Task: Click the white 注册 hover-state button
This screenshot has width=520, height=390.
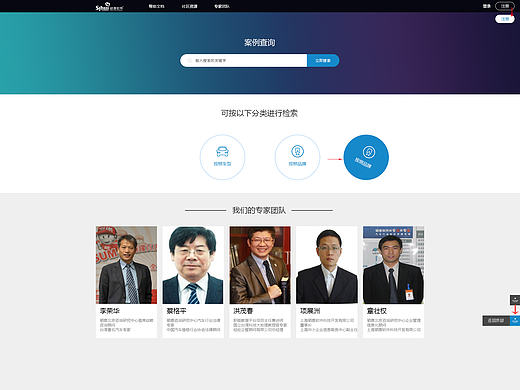Action: click(x=505, y=19)
